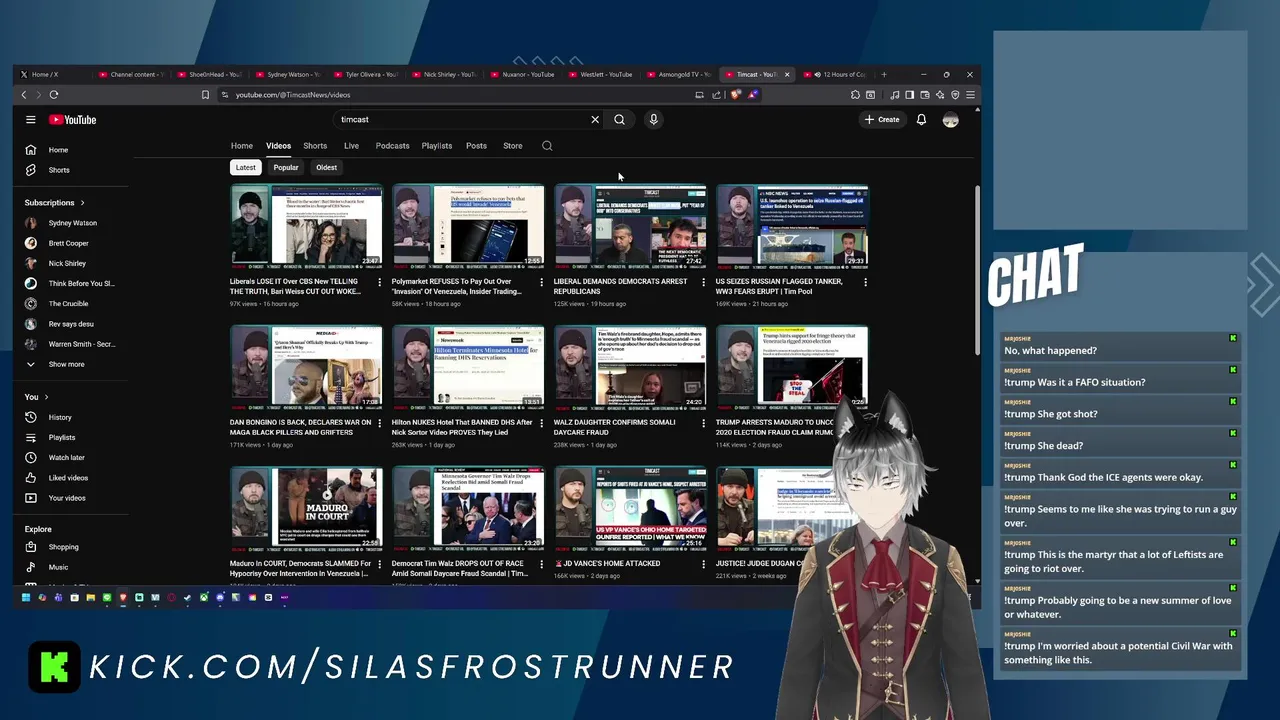
Task: Open a new browser tab
Action: click(x=884, y=74)
